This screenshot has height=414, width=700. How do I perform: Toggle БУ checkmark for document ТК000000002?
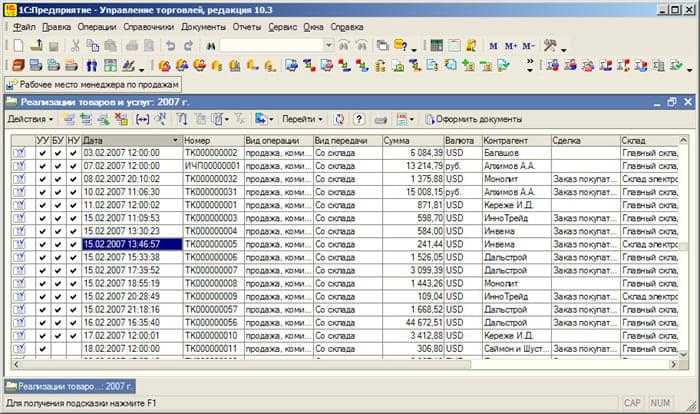click(58, 153)
